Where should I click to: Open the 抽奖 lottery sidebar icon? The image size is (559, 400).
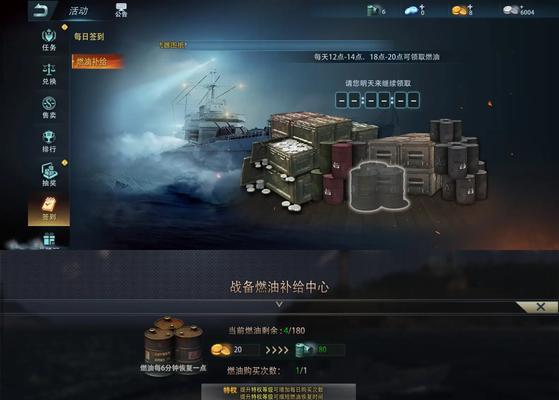(49, 175)
